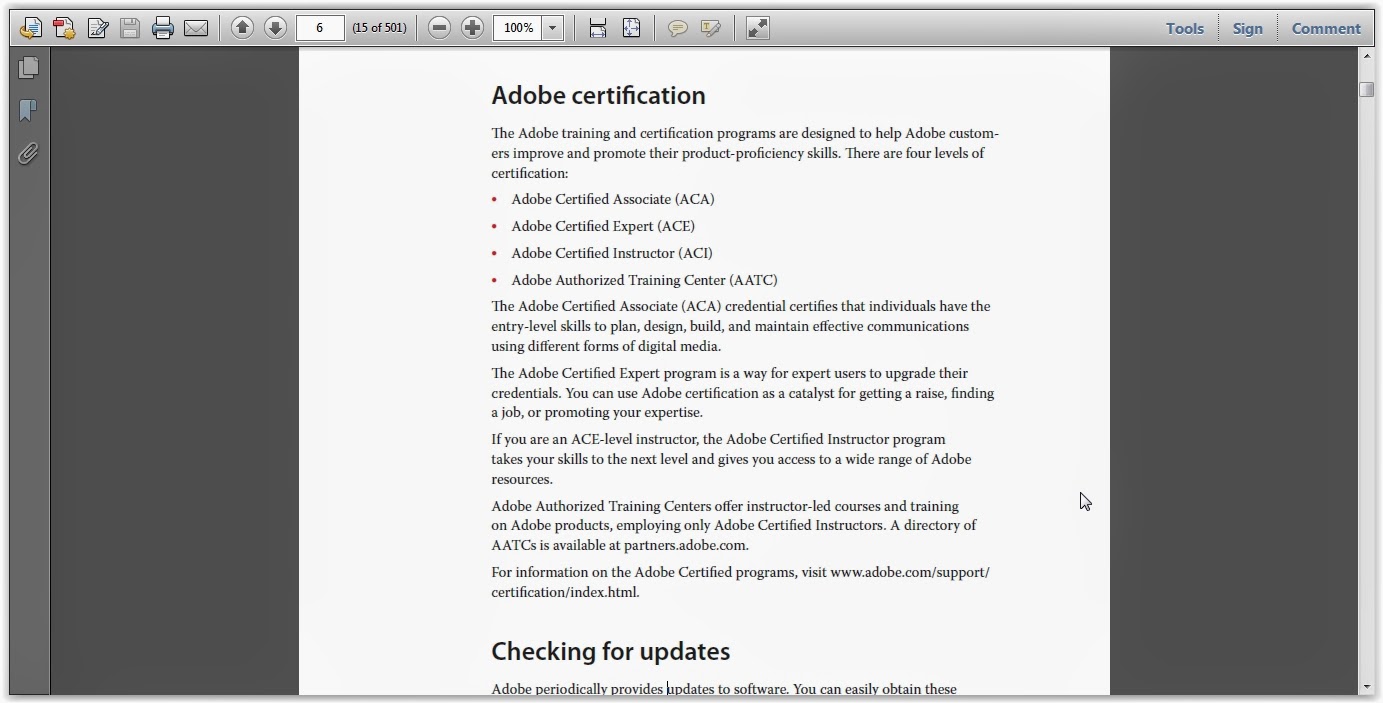Viewport: 1383px width, 703px height.
Task: Open the Tools pane
Action: click(1185, 28)
